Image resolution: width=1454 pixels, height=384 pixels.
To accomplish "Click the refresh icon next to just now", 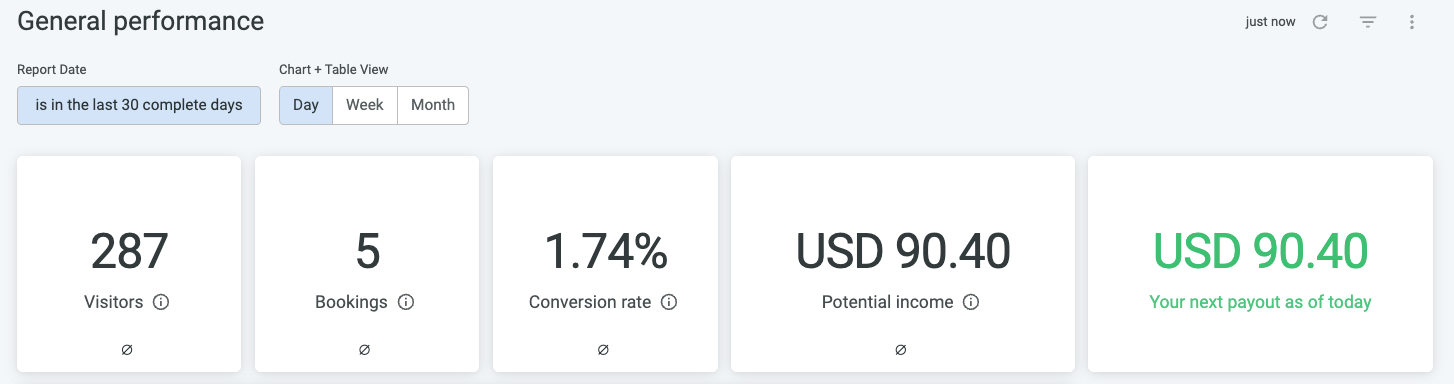I will [1320, 22].
